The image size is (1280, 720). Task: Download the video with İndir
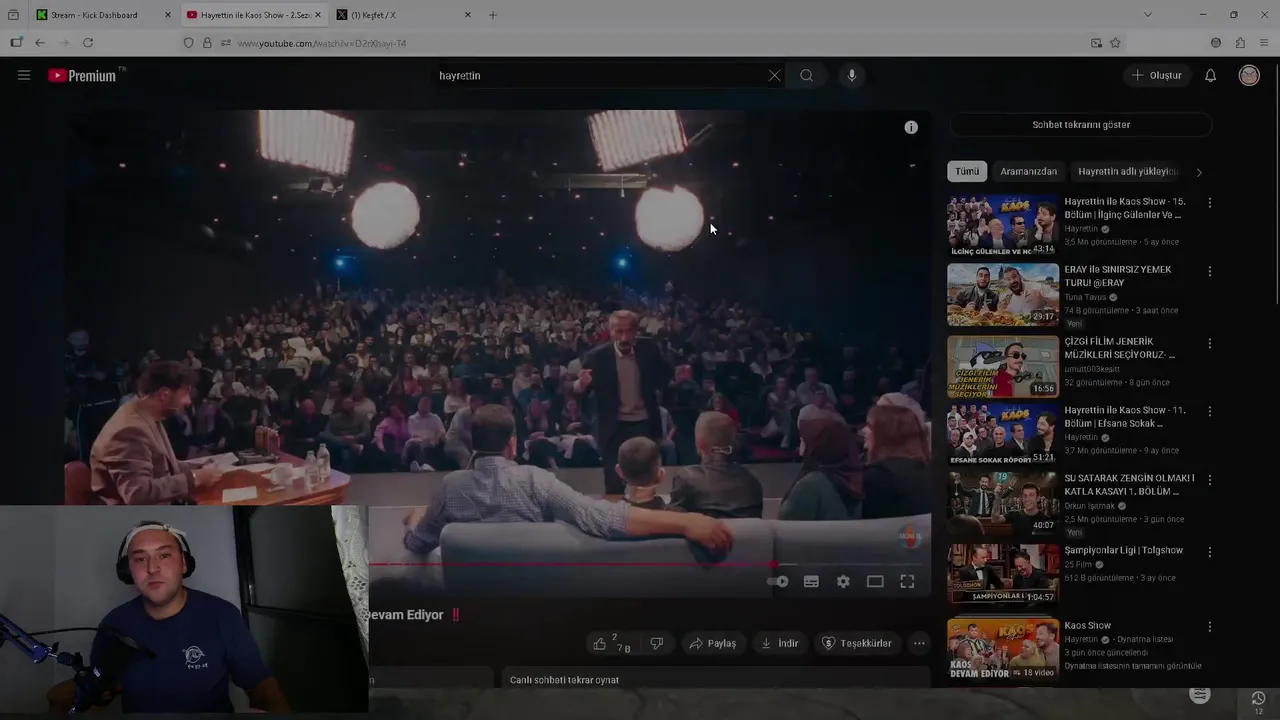coord(779,643)
